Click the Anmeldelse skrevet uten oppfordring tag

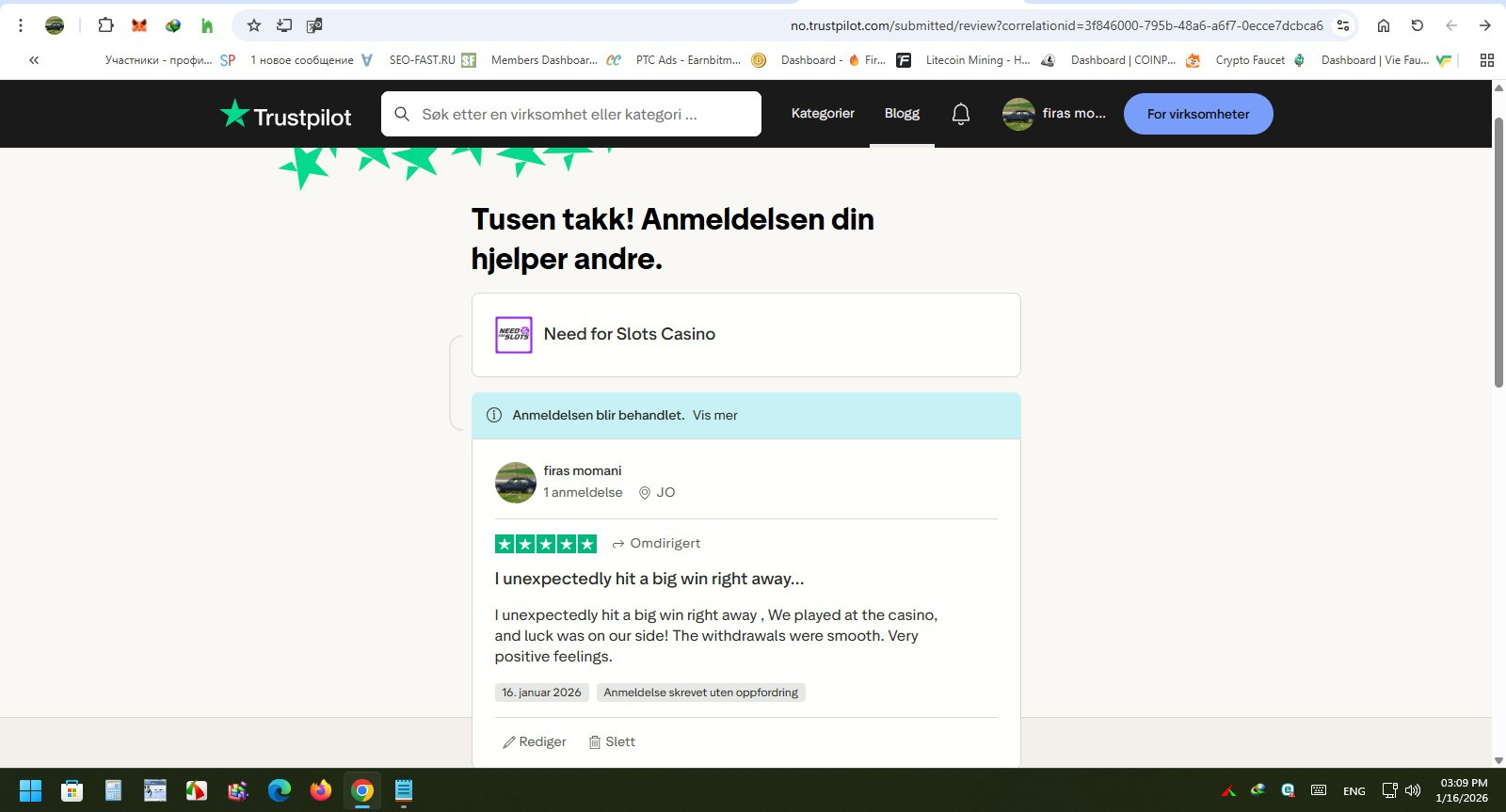(701, 693)
